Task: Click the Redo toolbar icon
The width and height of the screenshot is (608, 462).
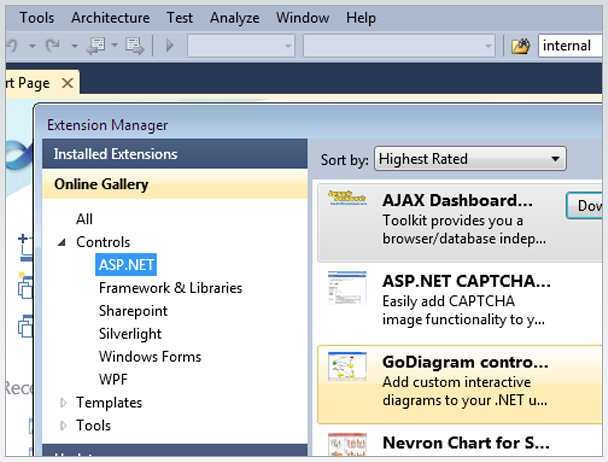Action: click(x=53, y=46)
